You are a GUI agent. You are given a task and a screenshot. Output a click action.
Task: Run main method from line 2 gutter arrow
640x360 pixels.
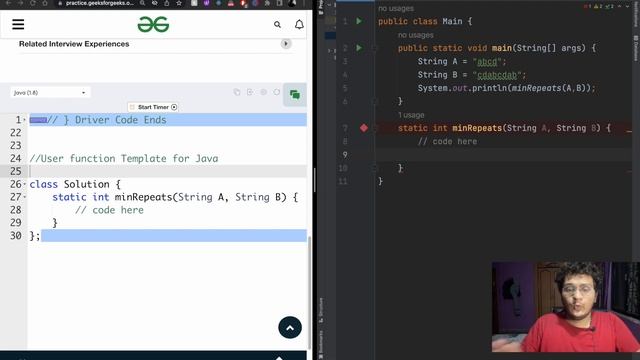click(359, 48)
